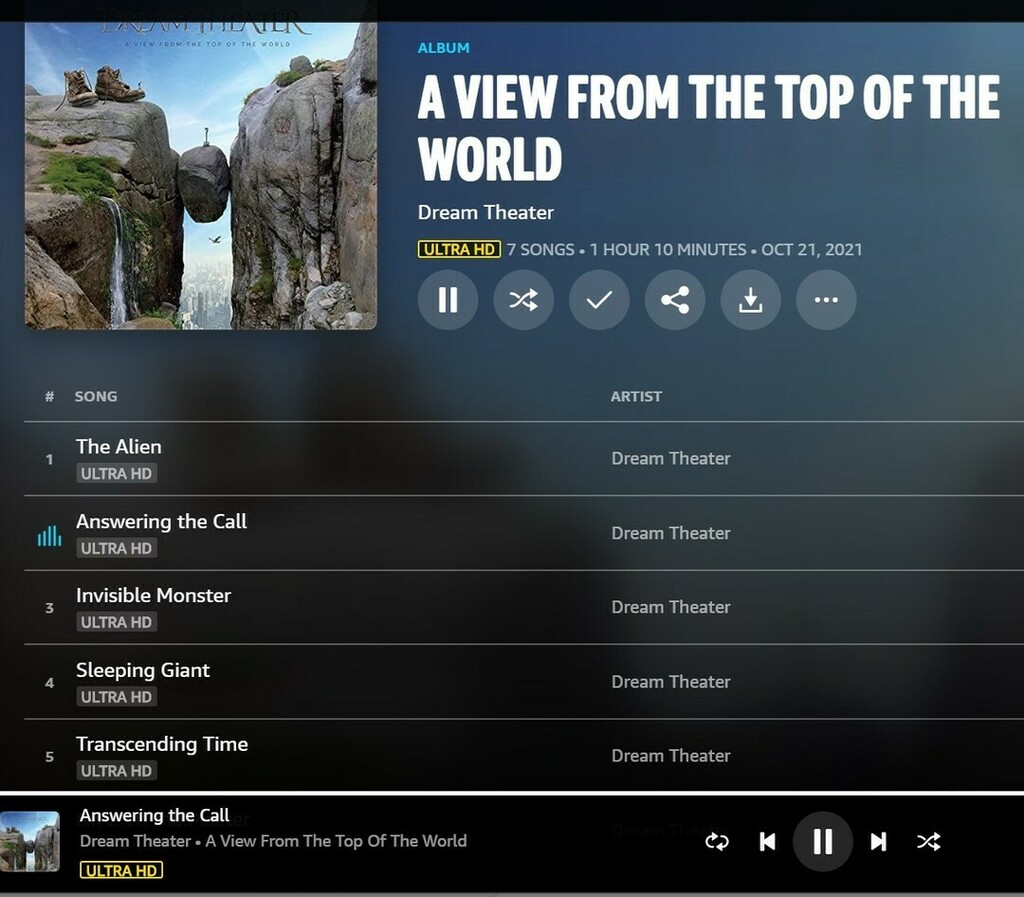
Task: Click the album title A View From The Top
Action: point(709,128)
